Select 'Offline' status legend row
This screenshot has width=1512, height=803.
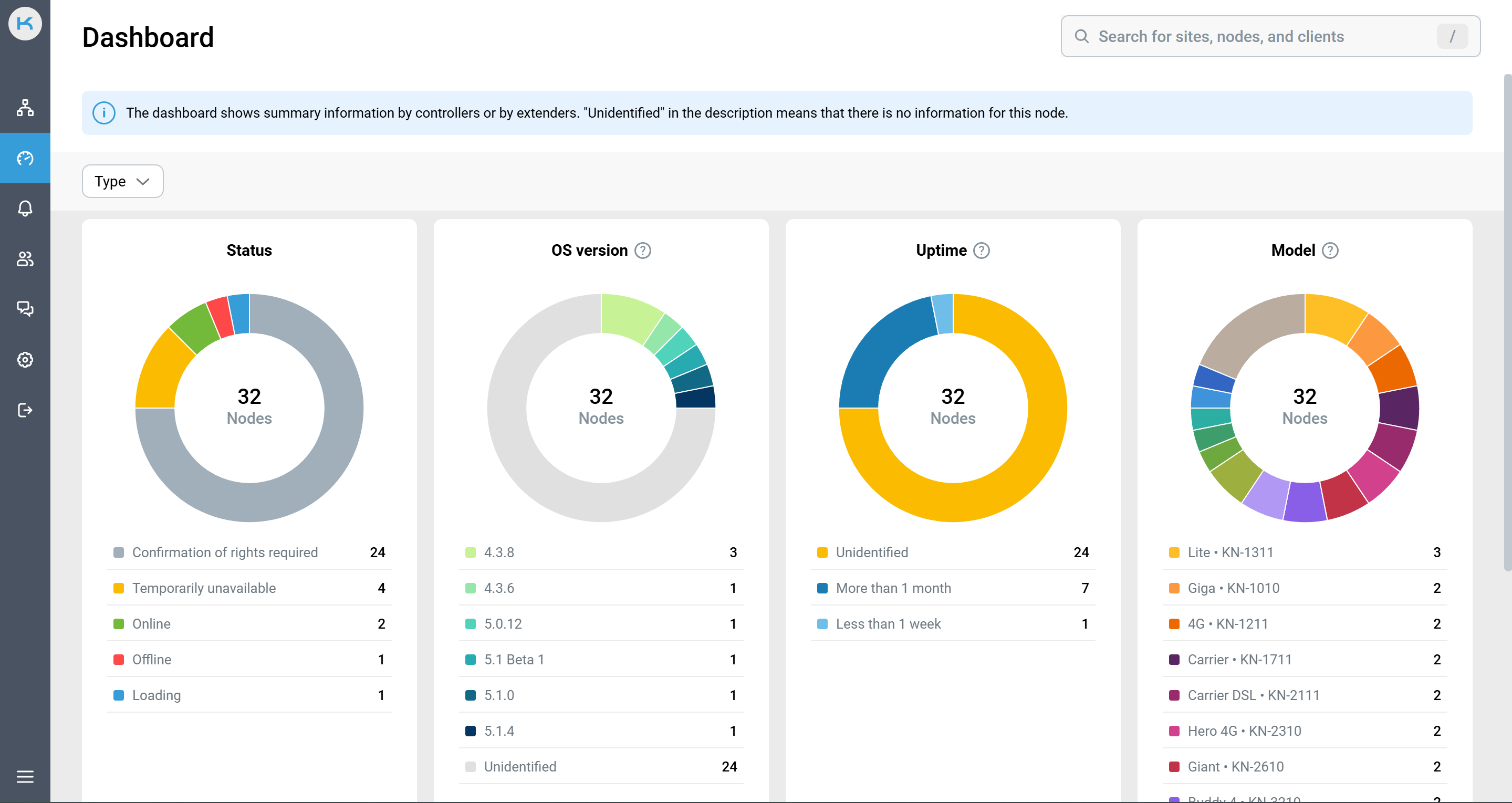coord(249,660)
